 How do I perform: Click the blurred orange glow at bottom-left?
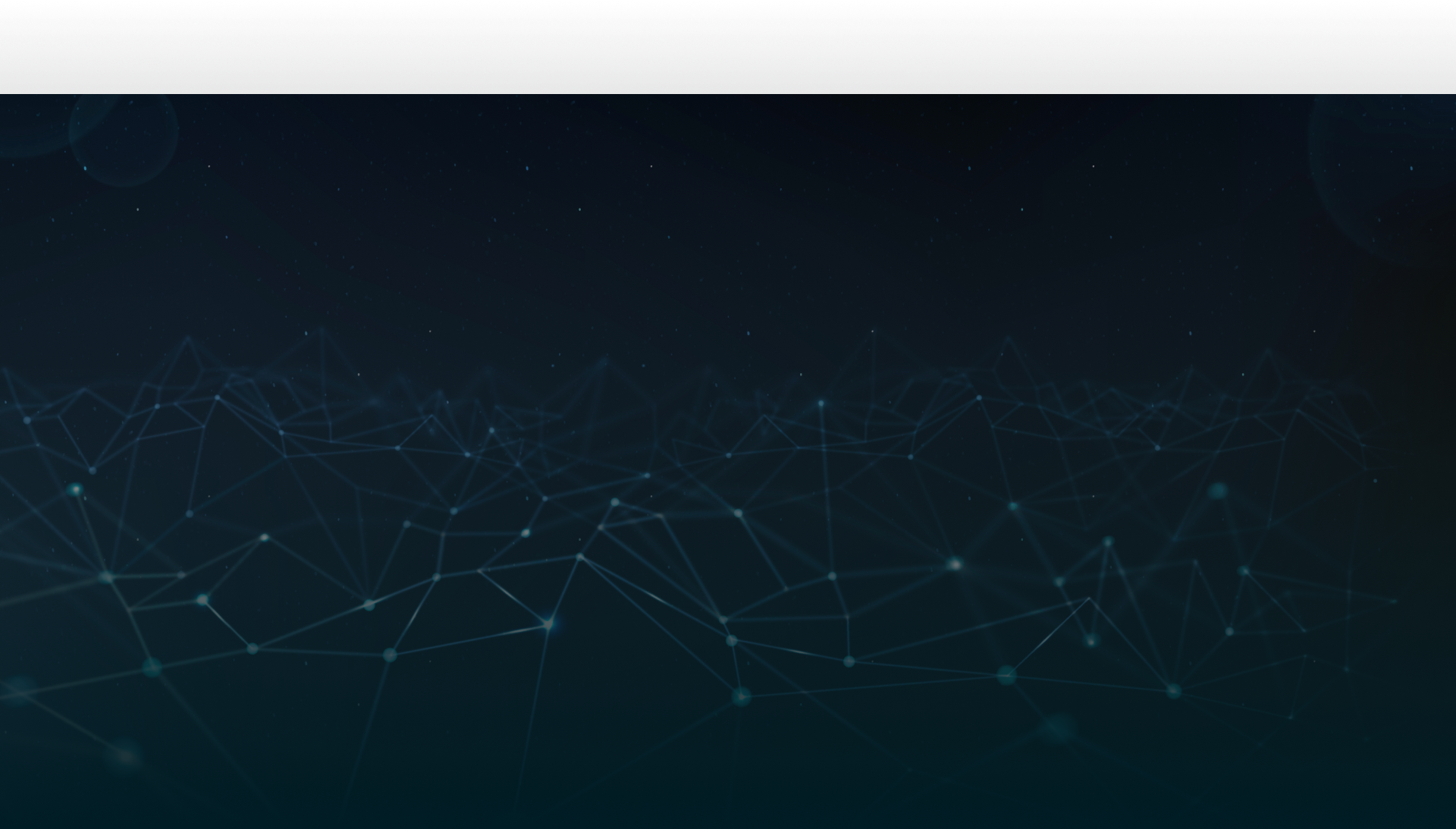tap(127, 755)
